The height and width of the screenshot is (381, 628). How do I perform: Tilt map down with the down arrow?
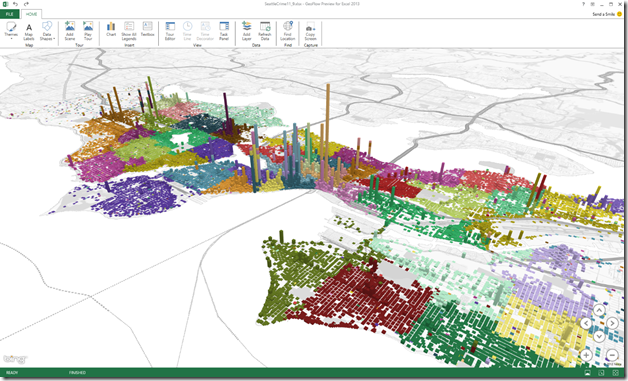599,336
